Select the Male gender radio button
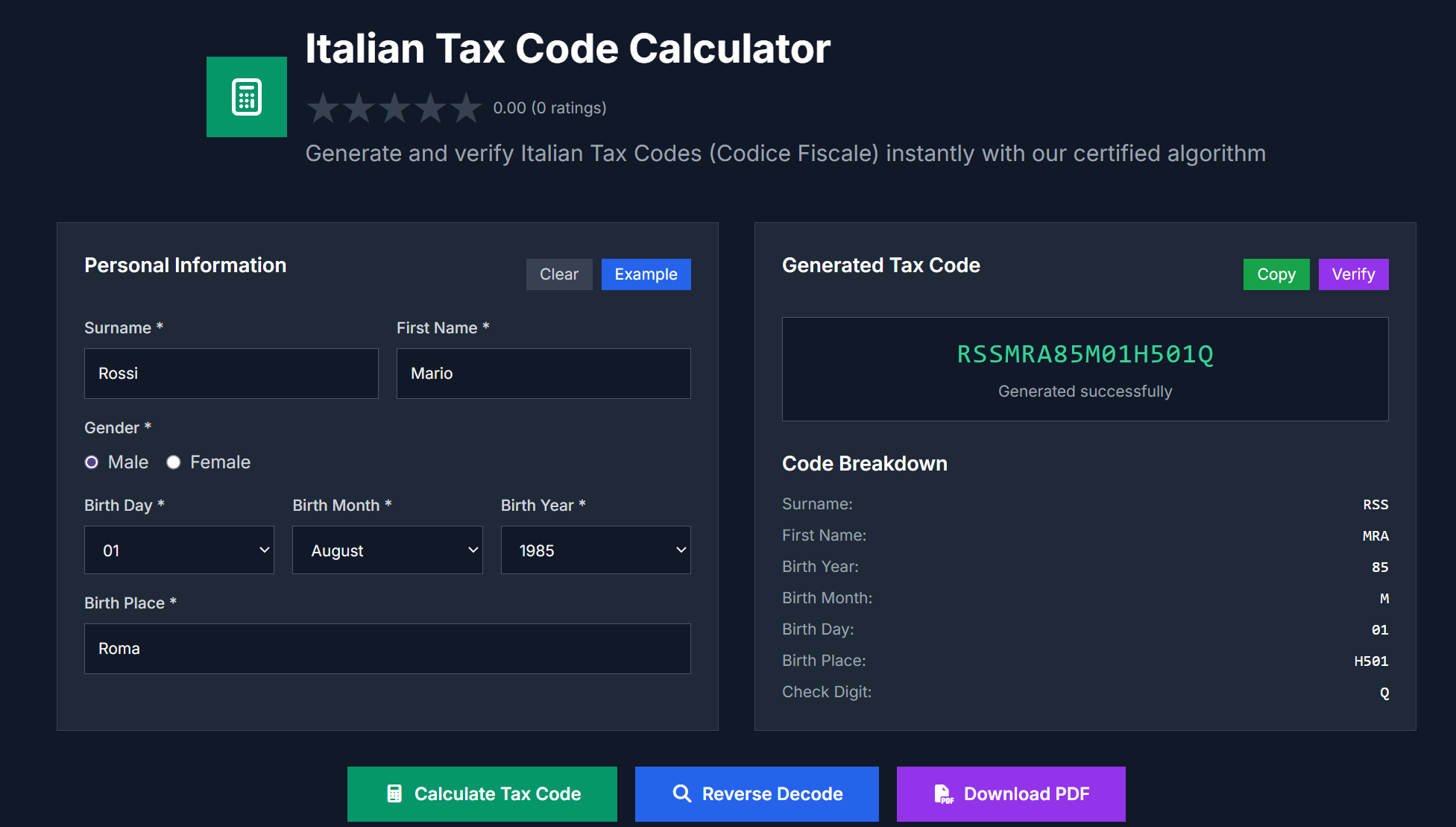Screen dimensions: 1456x827 point(92,462)
